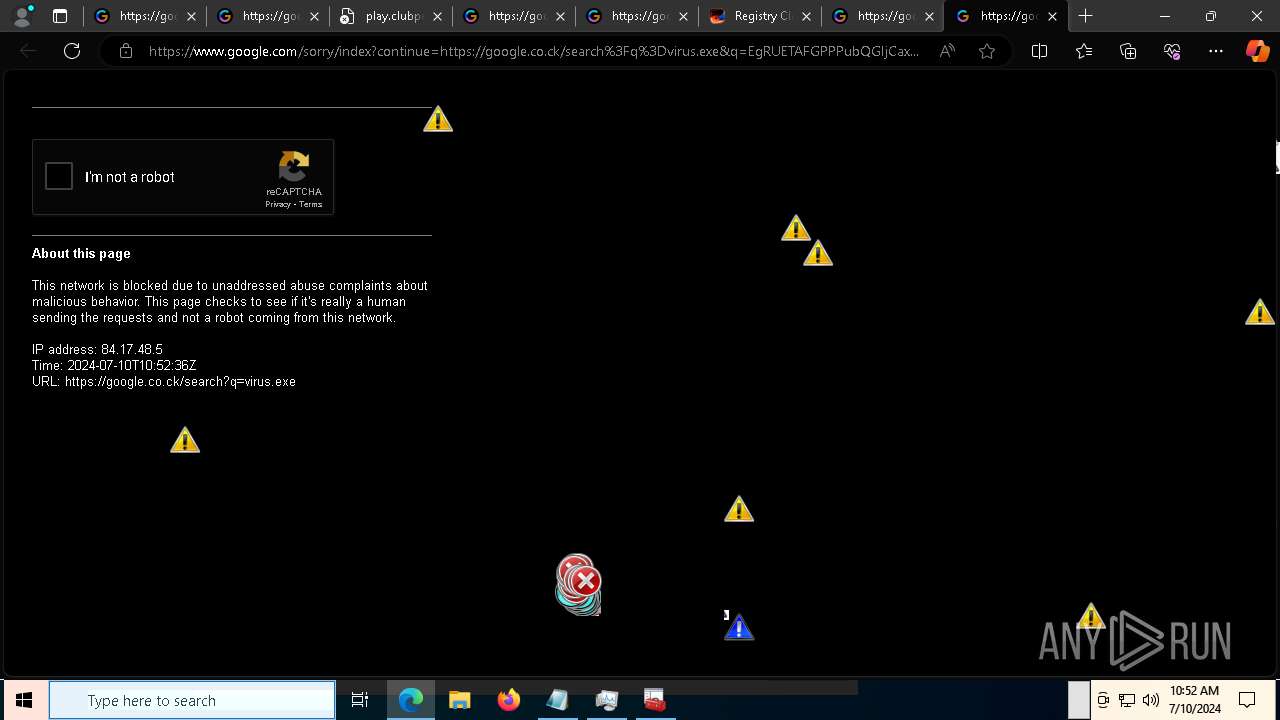1280x720 pixels.
Task: Open the Copilot sidebar icon
Action: tap(1257, 51)
